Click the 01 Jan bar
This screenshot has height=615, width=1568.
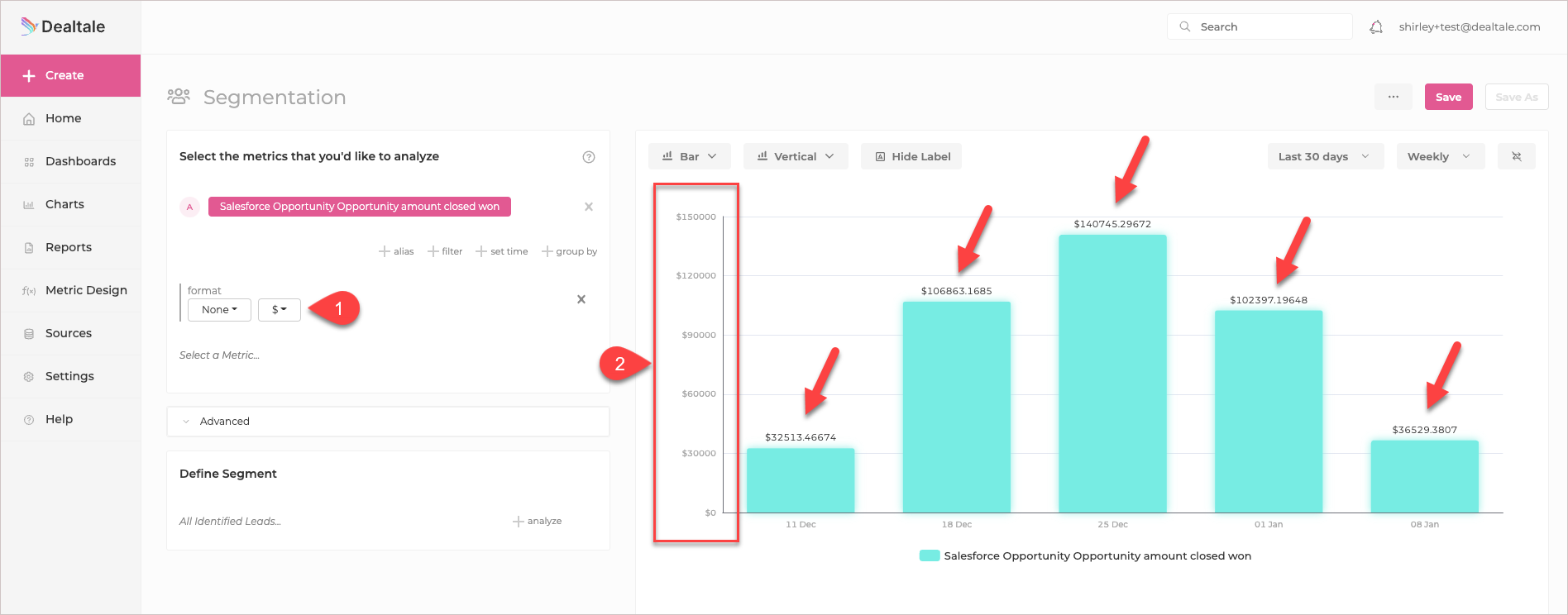tap(1269, 412)
